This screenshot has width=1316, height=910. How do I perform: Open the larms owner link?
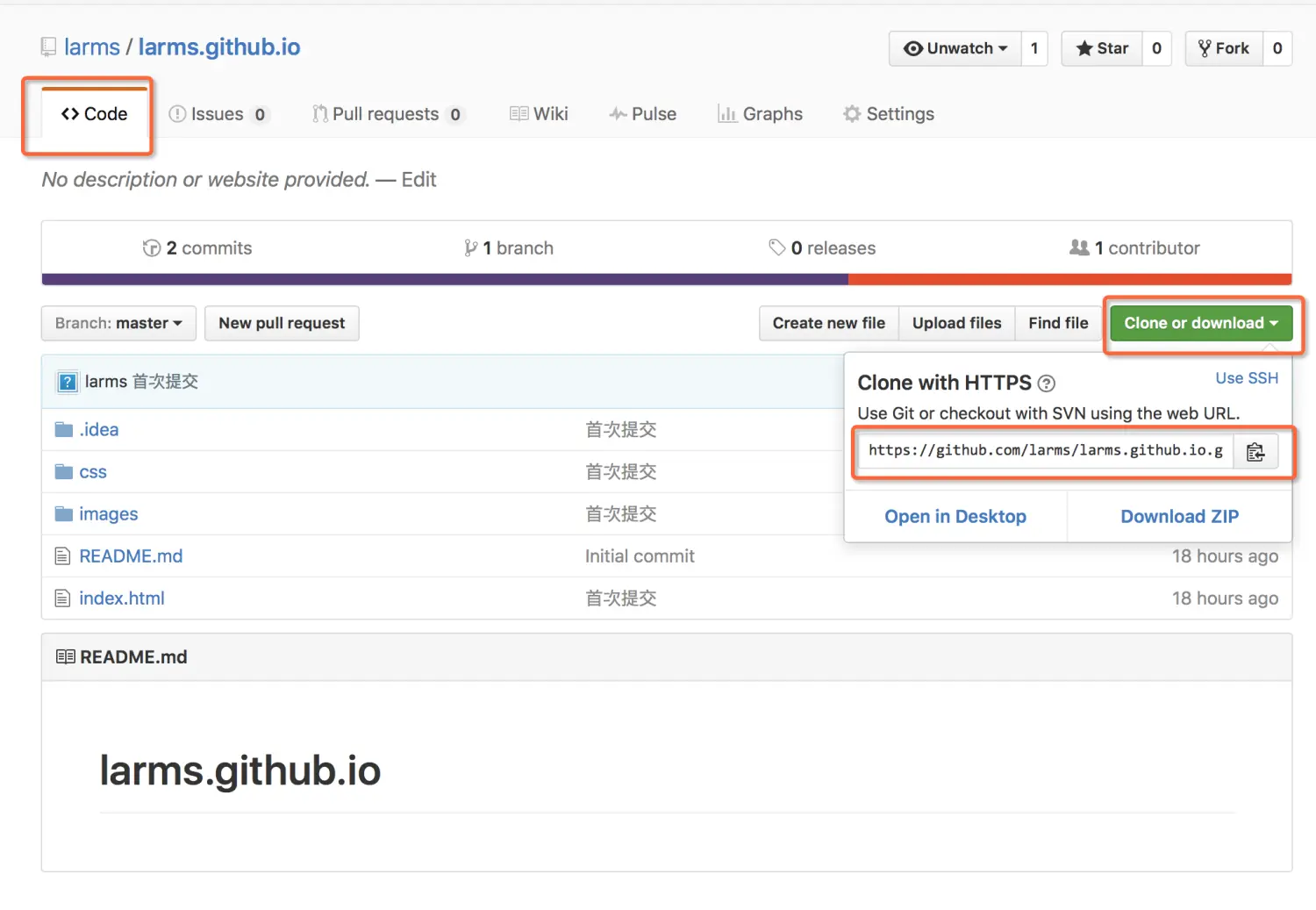tap(92, 47)
